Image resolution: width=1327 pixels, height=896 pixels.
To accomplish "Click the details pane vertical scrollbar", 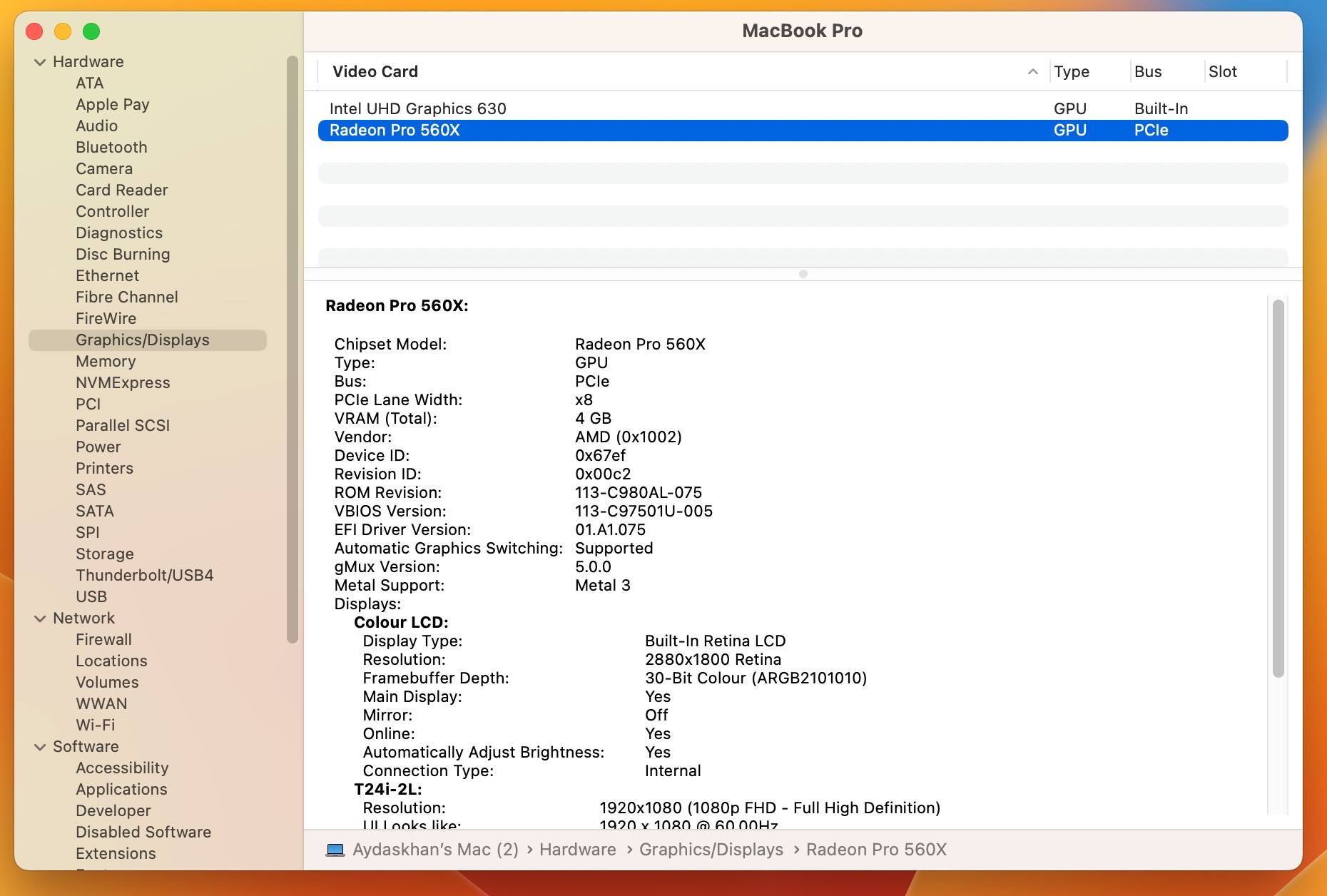I will click(1278, 489).
